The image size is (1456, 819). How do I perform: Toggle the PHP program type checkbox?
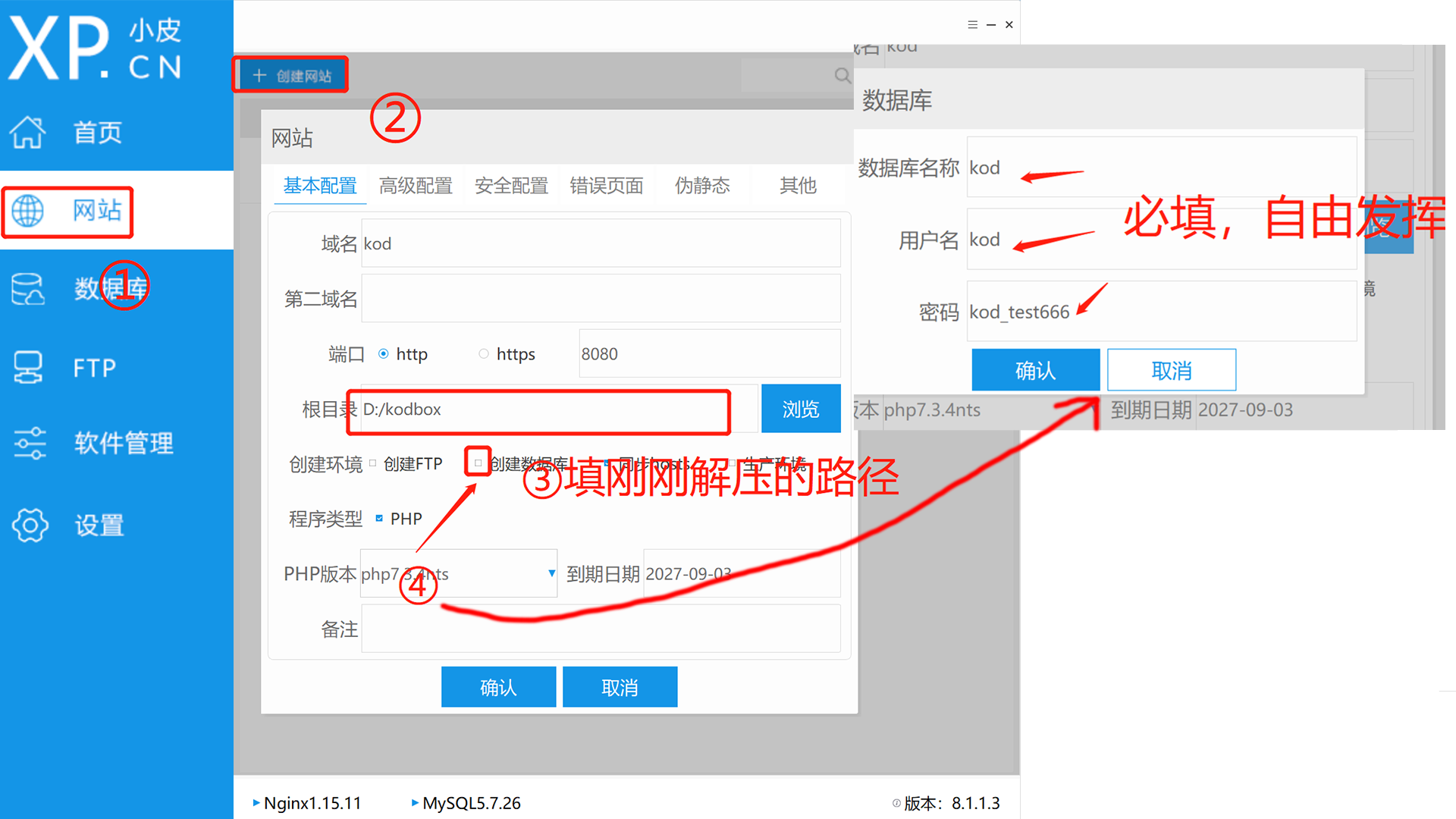(379, 518)
